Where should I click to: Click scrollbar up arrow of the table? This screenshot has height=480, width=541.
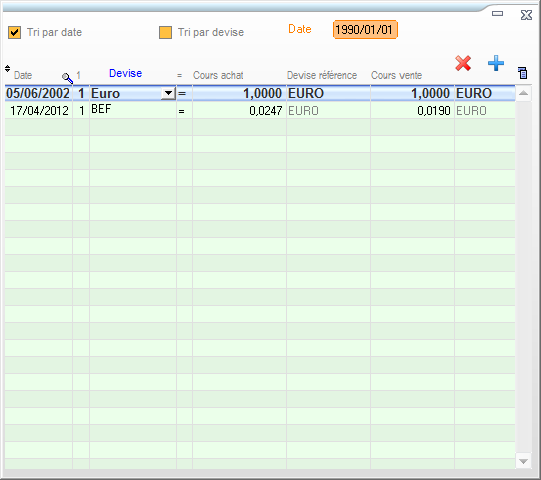pos(523,93)
